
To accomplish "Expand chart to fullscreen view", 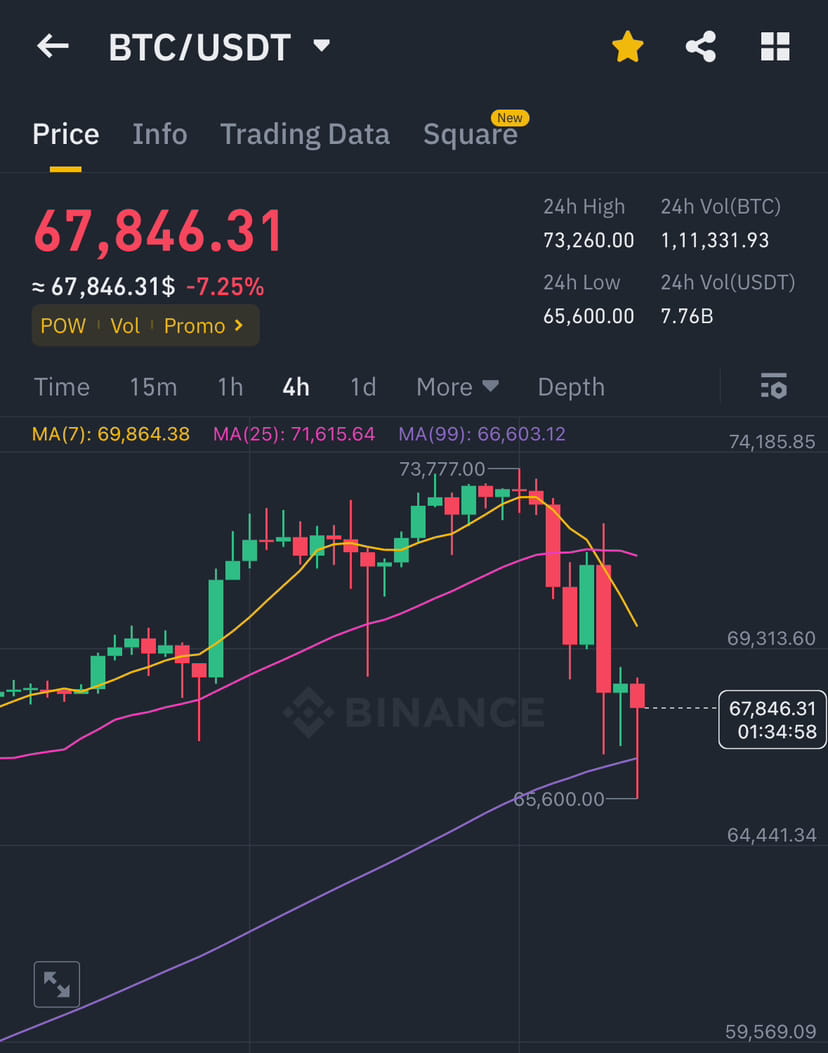I will point(57,984).
